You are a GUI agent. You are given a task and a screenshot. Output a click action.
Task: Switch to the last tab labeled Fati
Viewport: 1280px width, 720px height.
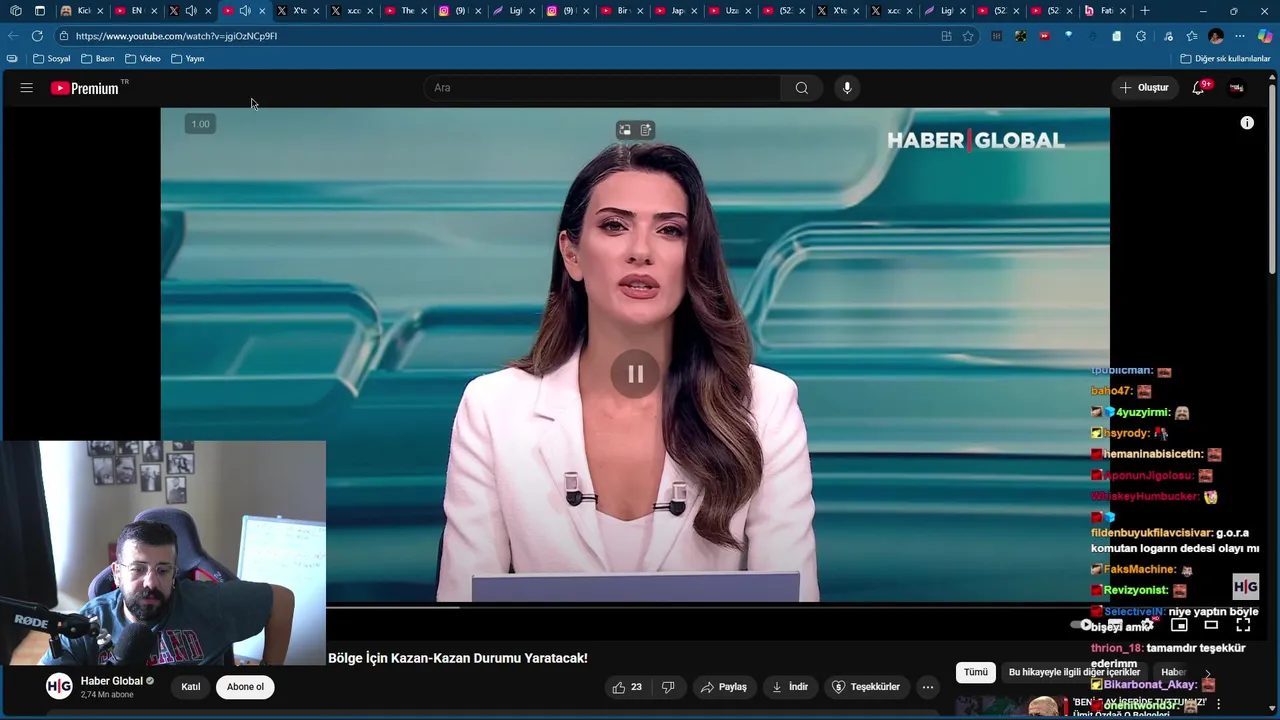[x=1106, y=11]
